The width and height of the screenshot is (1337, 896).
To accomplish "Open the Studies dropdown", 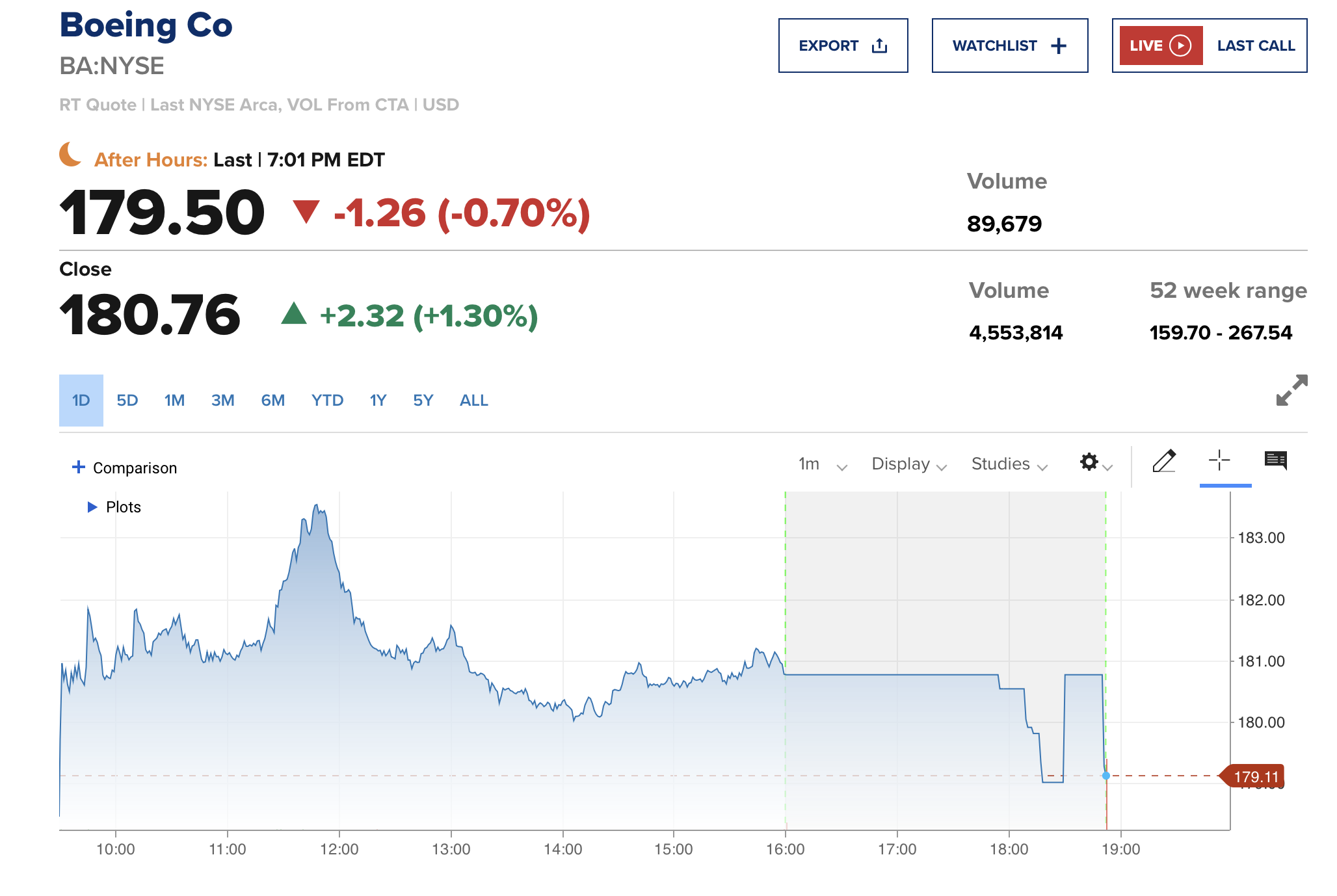I will point(1009,464).
